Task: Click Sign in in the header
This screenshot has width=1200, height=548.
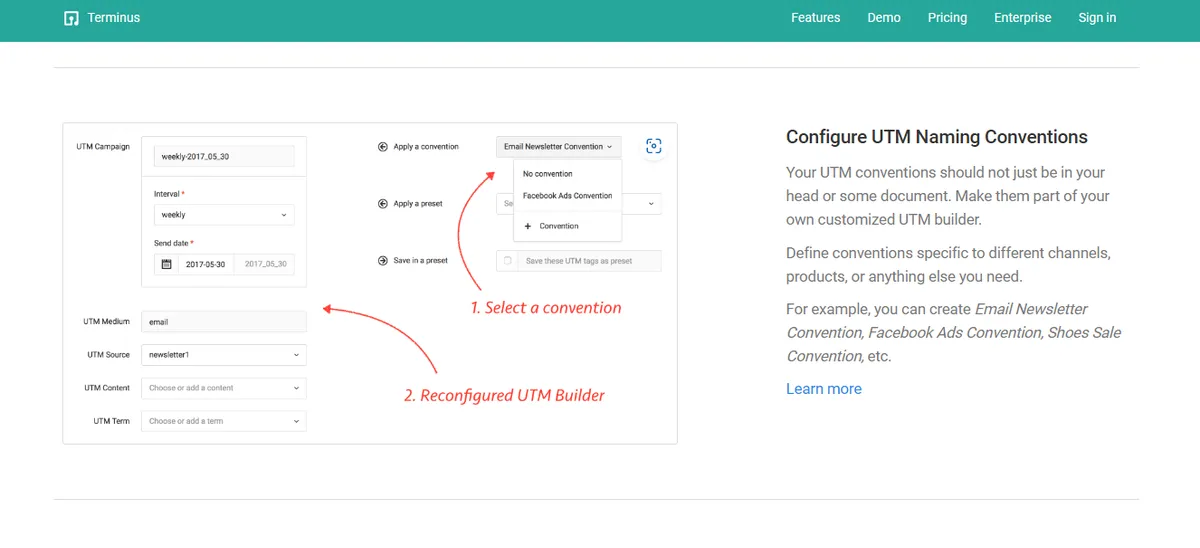Action: (x=1097, y=18)
